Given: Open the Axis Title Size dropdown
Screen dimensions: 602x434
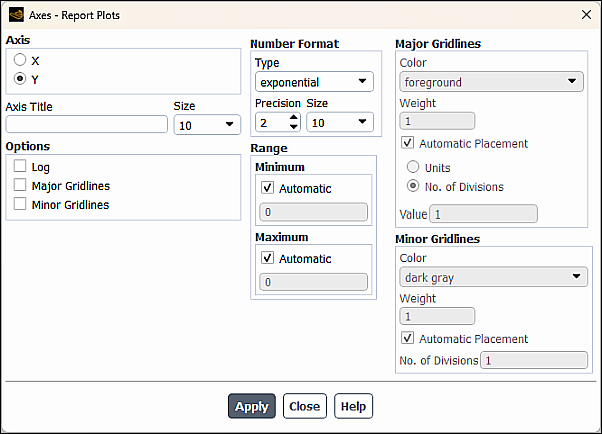Looking at the screenshot, I should [207, 124].
